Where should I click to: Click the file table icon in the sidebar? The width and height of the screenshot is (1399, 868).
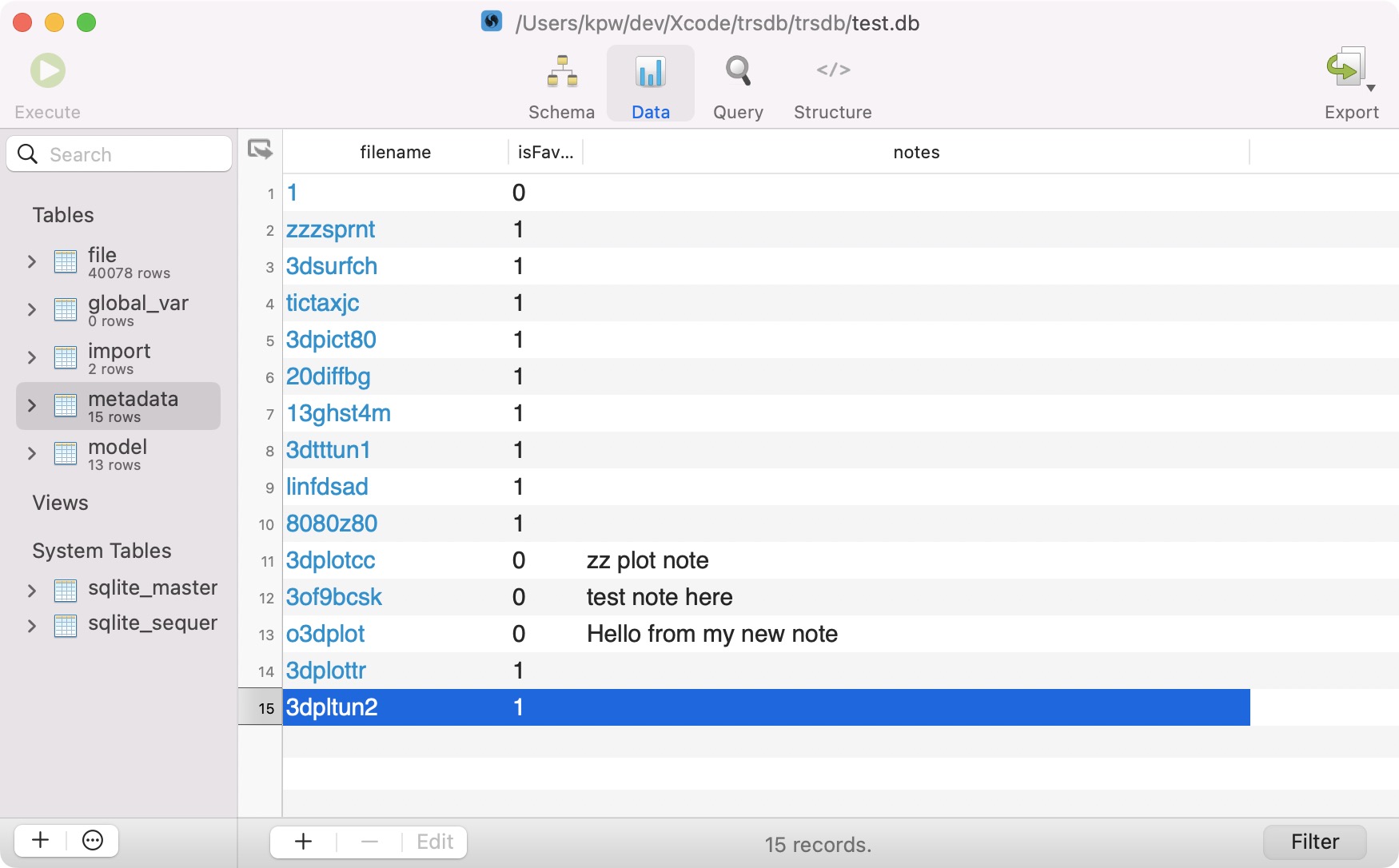click(x=66, y=261)
